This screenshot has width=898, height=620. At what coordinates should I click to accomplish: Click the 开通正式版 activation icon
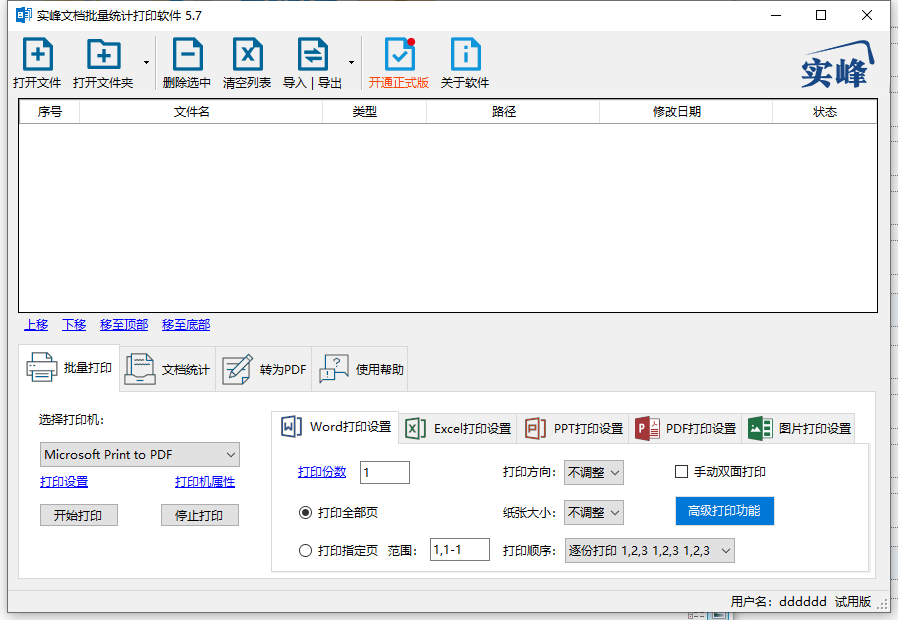click(x=399, y=54)
